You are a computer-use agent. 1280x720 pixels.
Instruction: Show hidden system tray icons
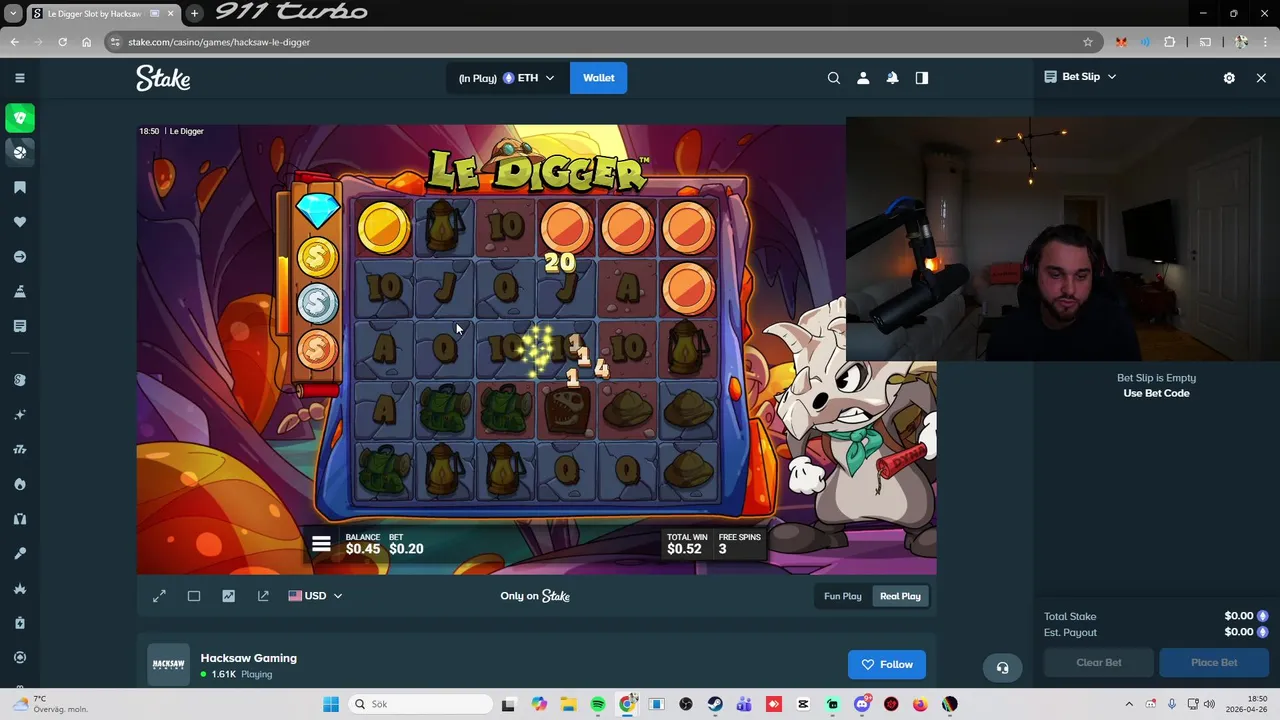[x=1129, y=704]
